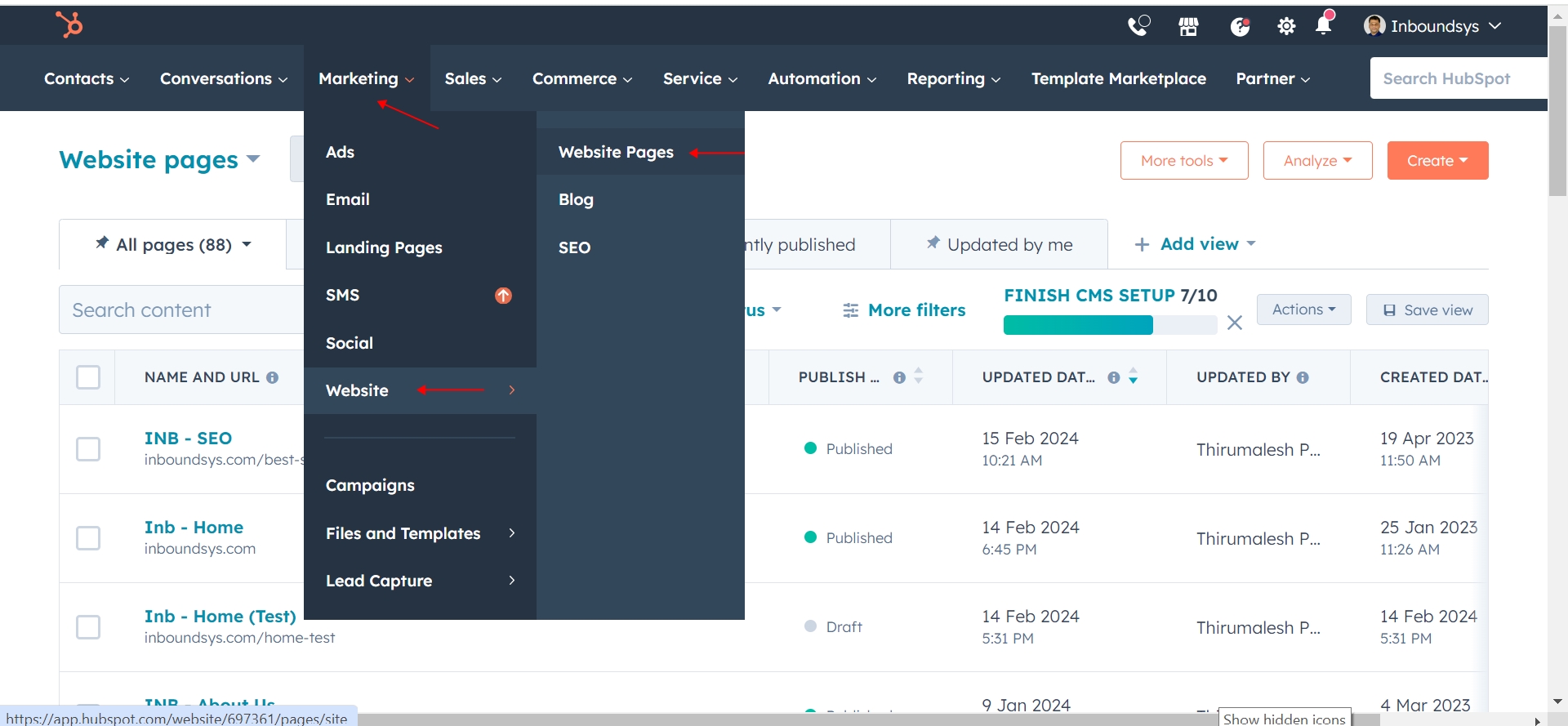Click the CMS setup progress bar
Screen dimensions: 1568x726
click(x=1110, y=325)
